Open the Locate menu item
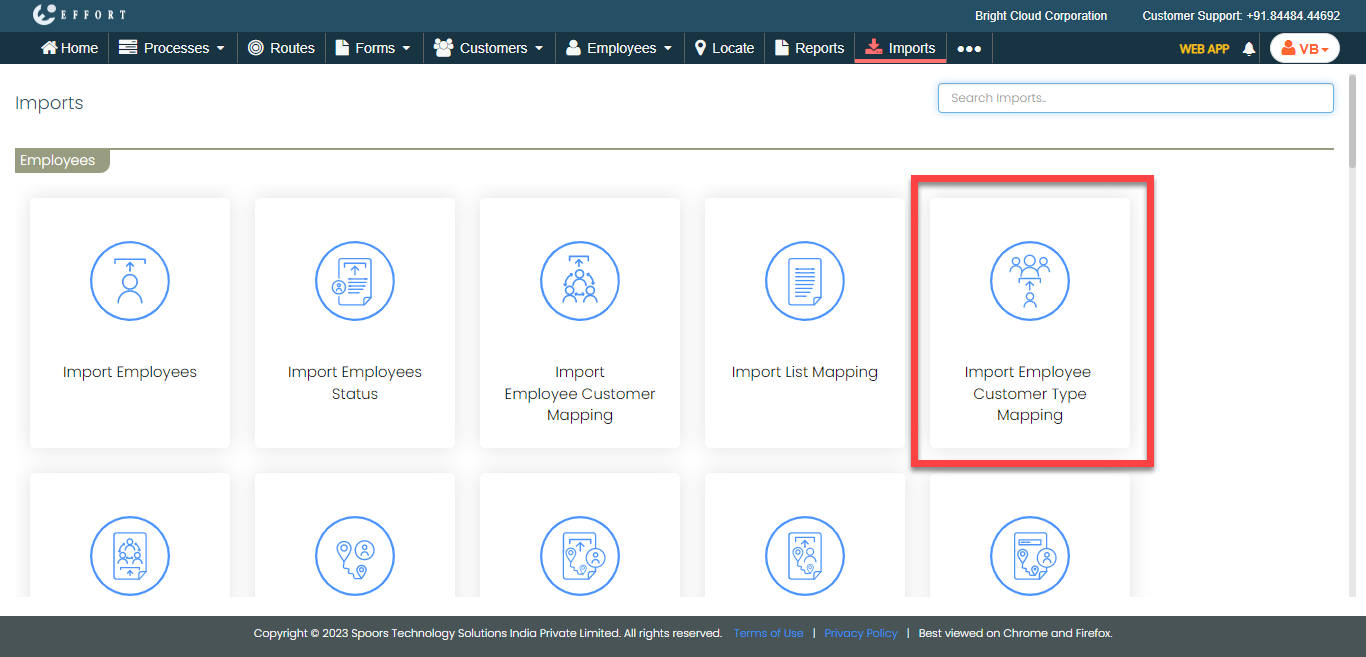This screenshot has height=657, width=1366. pos(724,48)
